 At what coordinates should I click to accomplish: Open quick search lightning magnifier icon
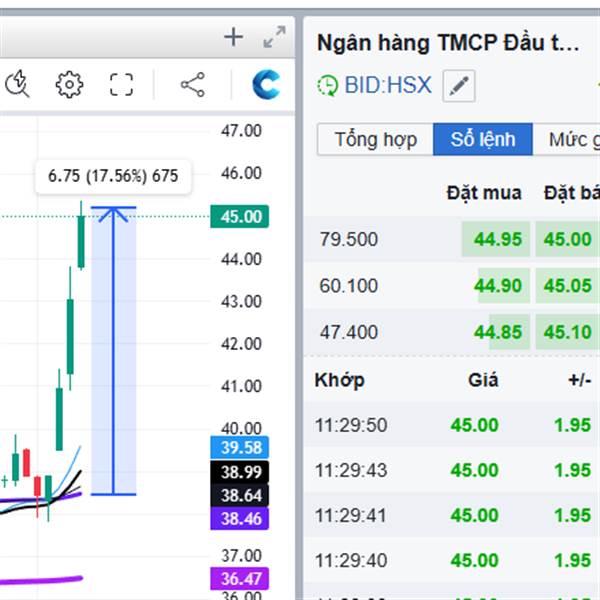coord(17,84)
